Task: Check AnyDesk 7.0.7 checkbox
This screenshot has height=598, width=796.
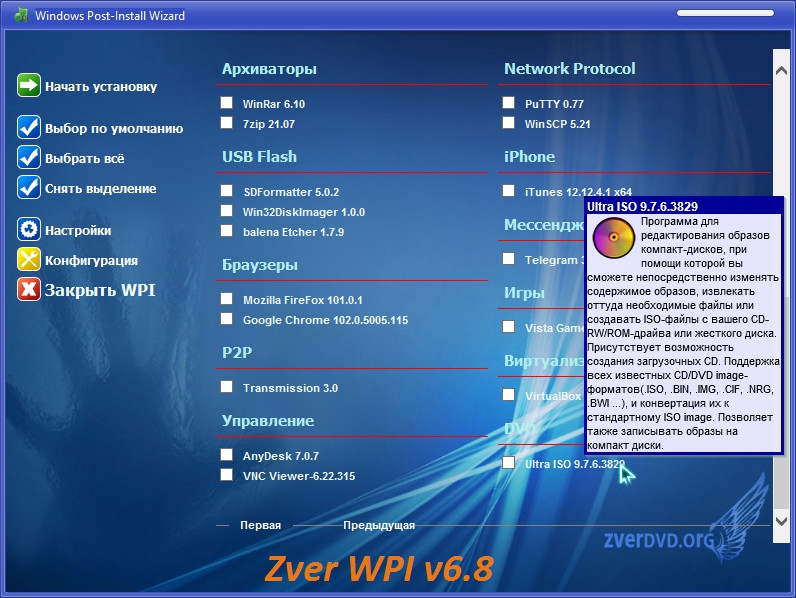Action: point(226,454)
